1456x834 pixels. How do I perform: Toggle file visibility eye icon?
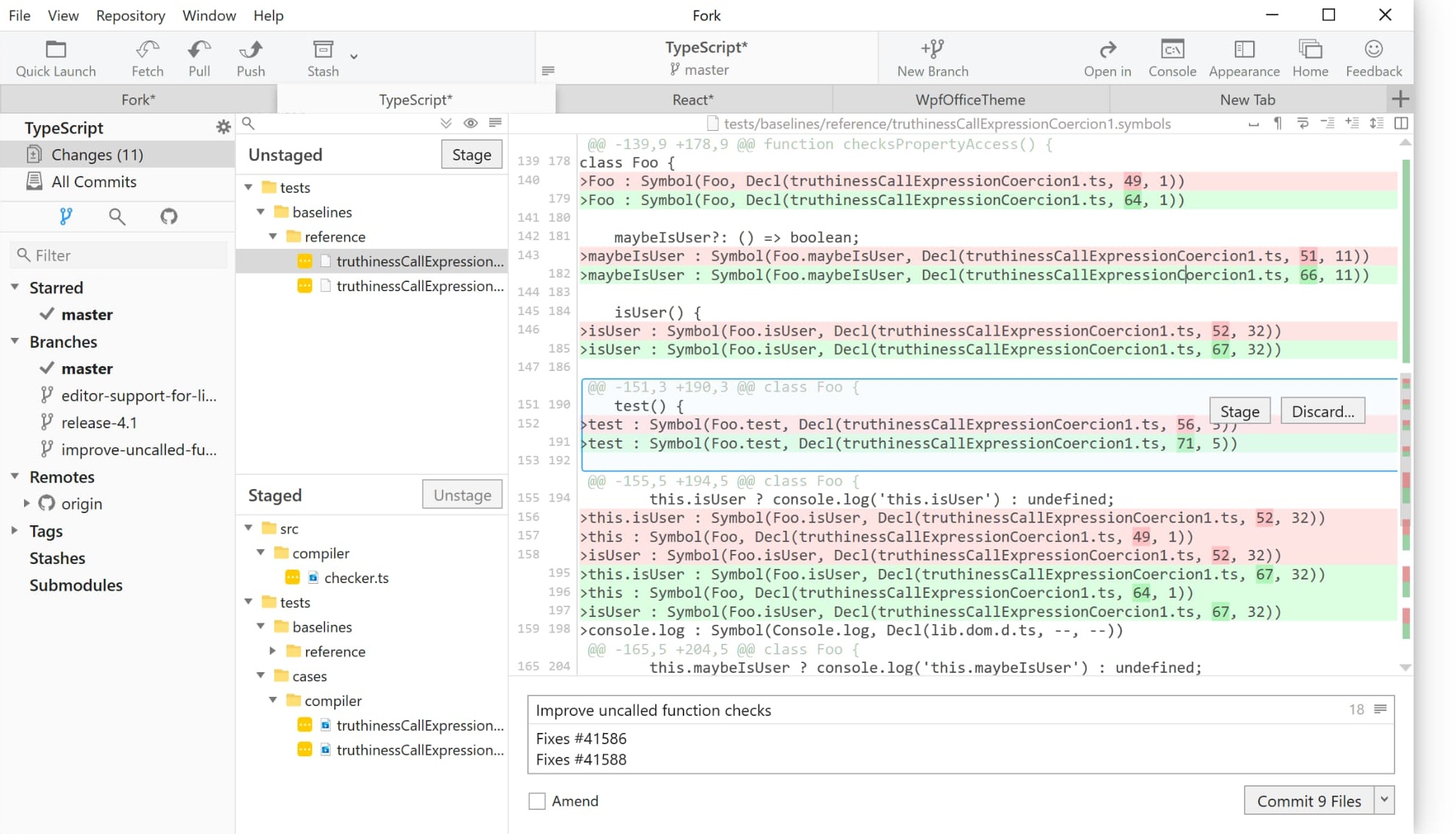point(471,123)
